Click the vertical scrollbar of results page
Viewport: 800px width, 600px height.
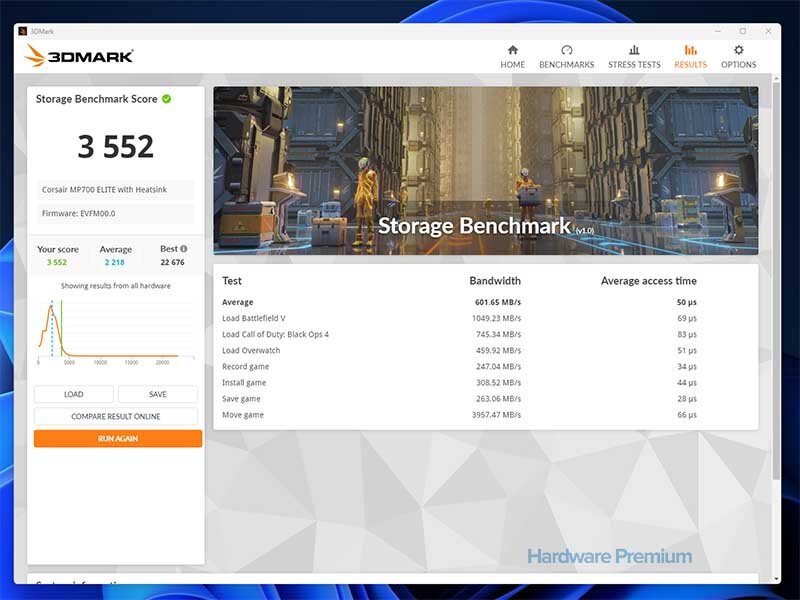click(776, 281)
